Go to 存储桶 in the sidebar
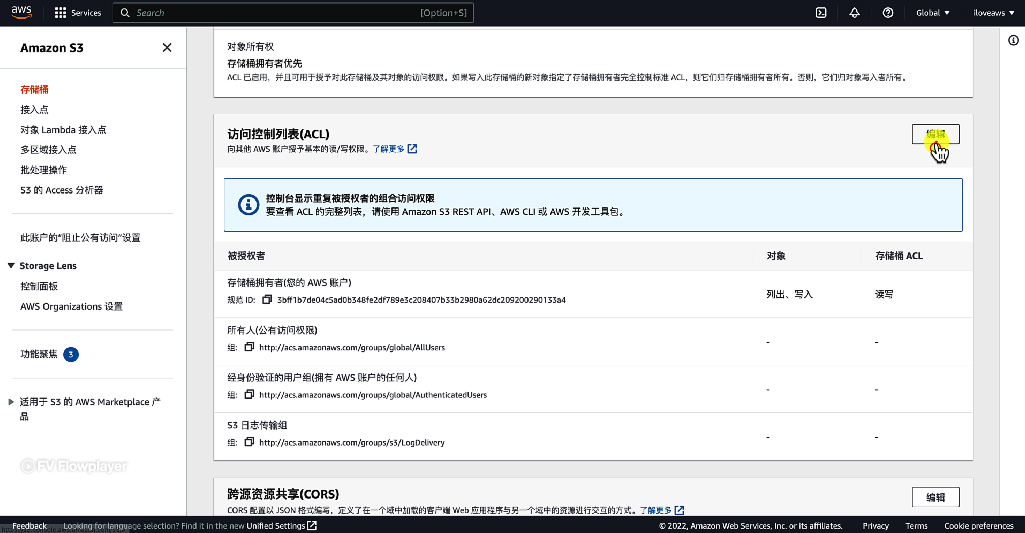This screenshot has height=533, width=1025. point(34,90)
